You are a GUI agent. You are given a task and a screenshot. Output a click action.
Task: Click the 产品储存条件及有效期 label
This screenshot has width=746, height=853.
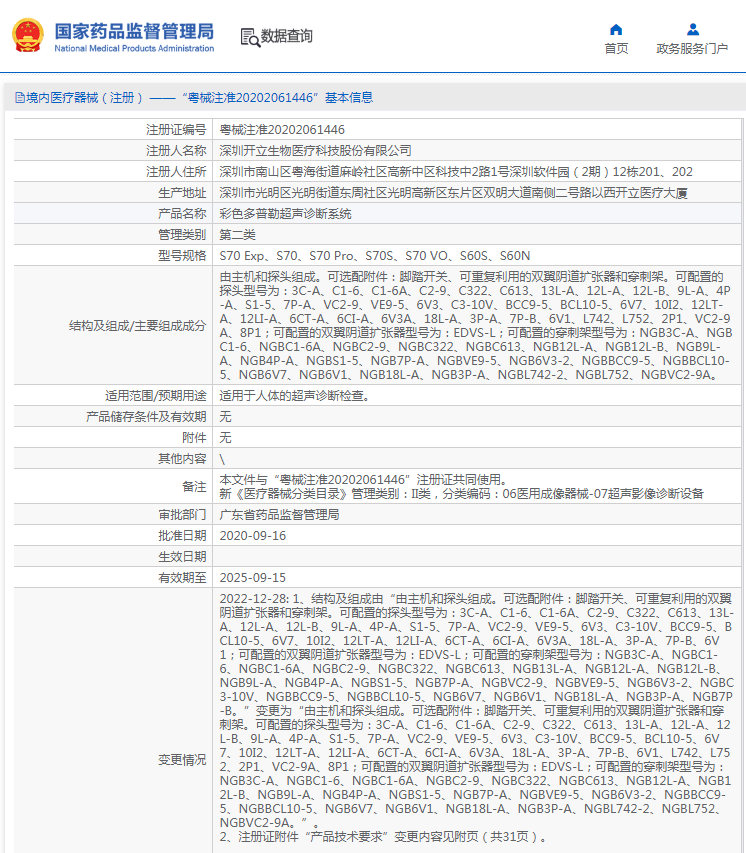(x=146, y=417)
